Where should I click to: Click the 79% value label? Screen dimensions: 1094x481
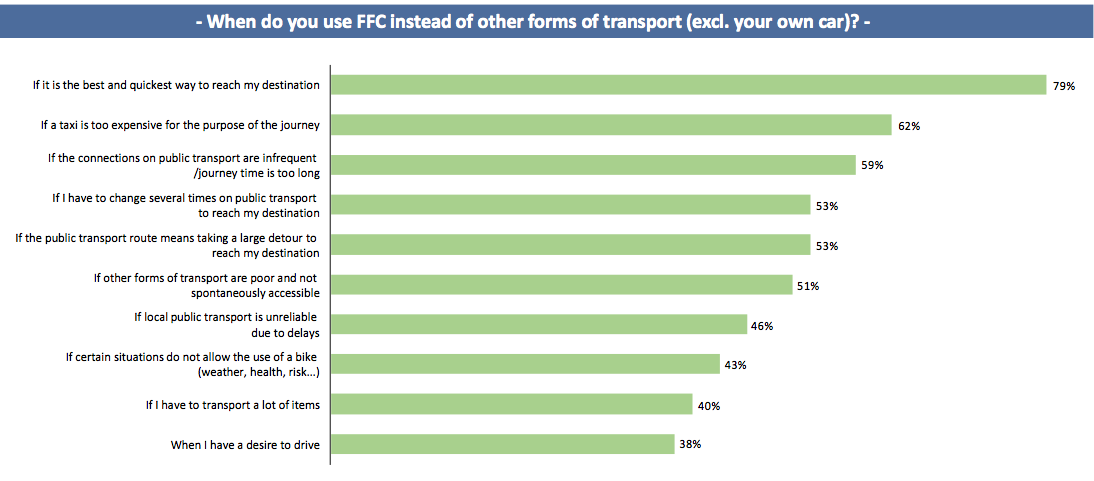point(1063,86)
